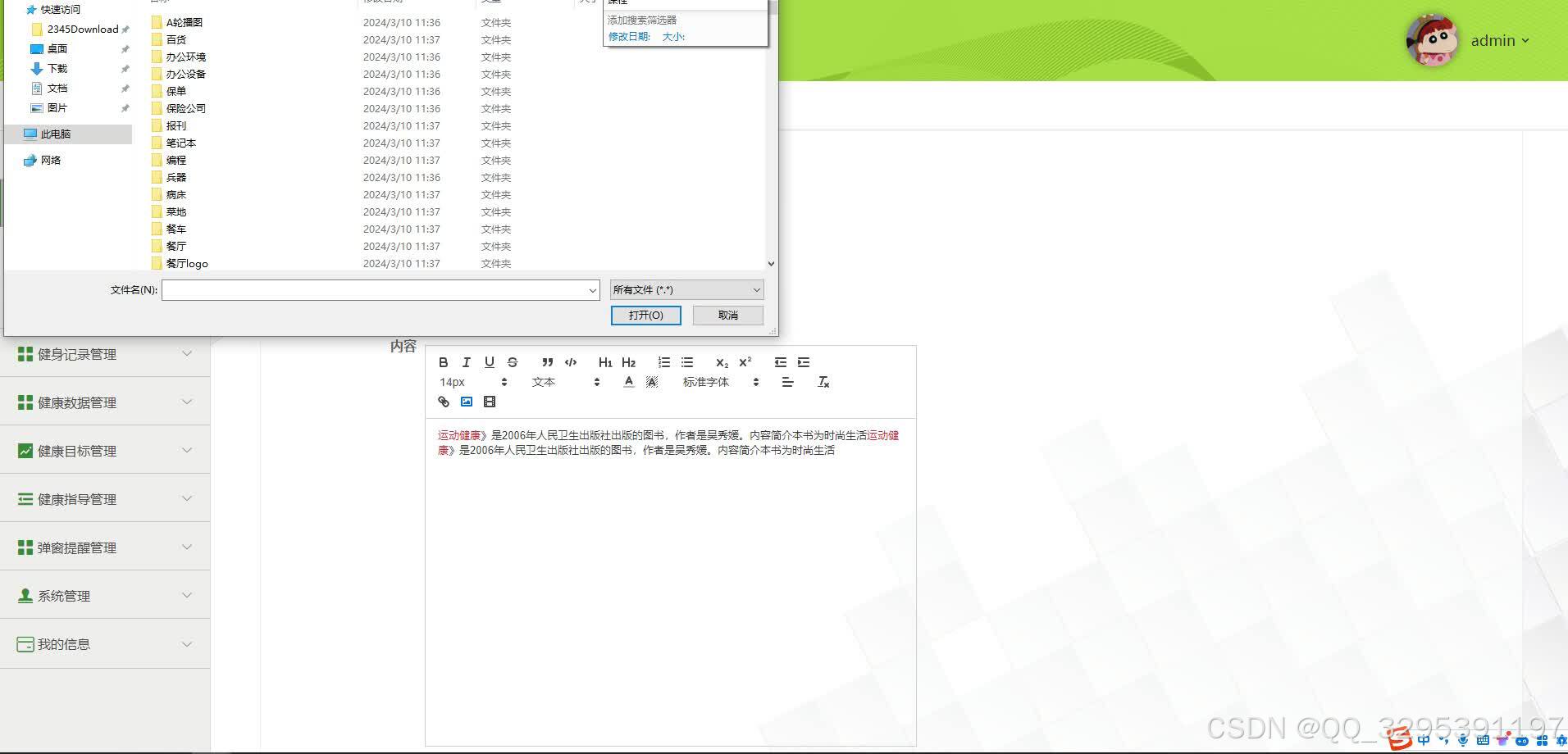Expand the 系统管理 sidebar menu

[x=105, y=596]
